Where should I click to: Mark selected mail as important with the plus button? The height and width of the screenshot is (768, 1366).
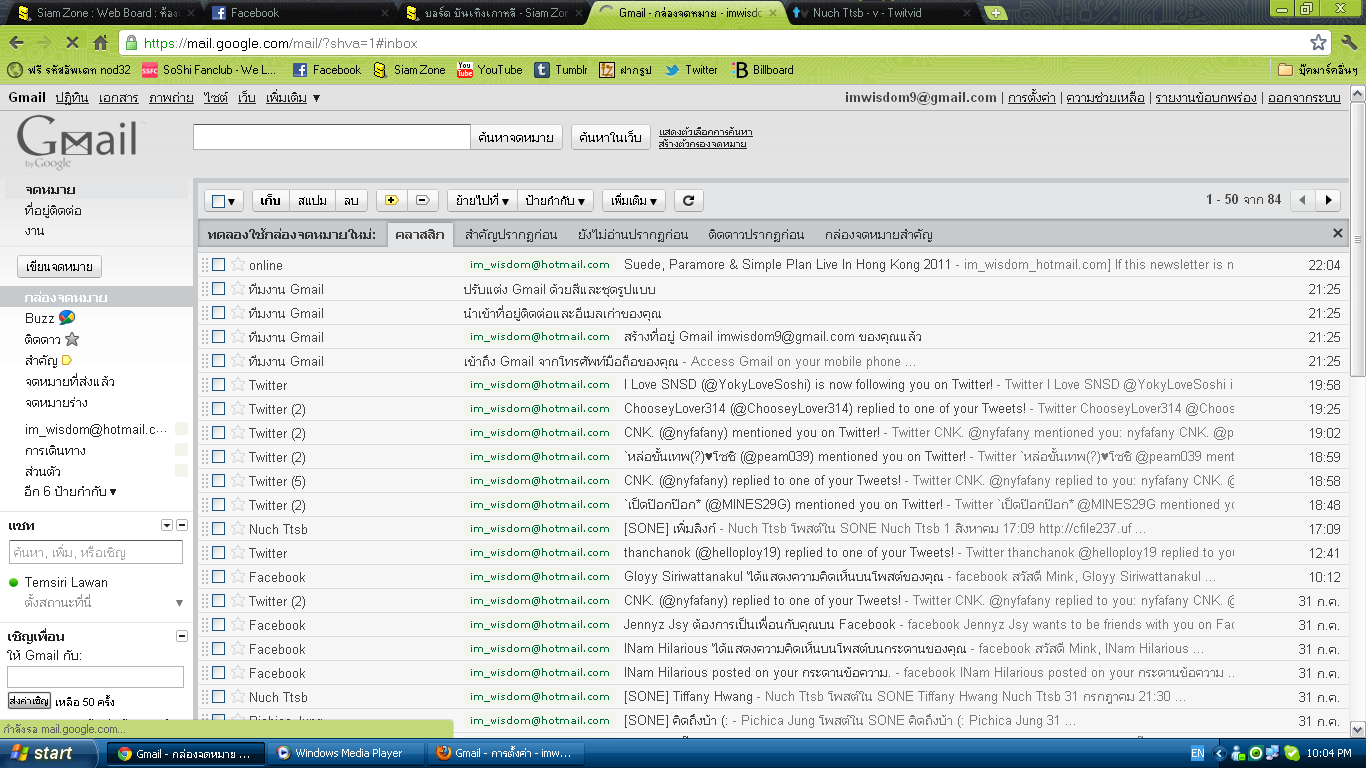tap(391, 200)
